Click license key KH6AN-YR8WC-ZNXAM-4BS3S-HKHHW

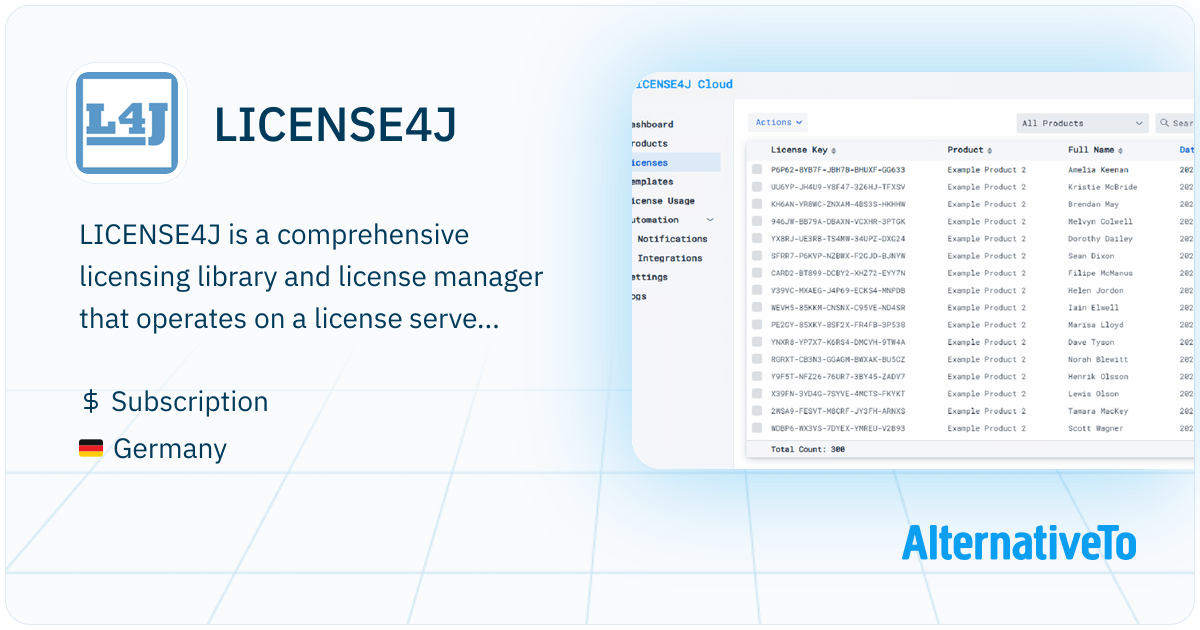(838, 204)
